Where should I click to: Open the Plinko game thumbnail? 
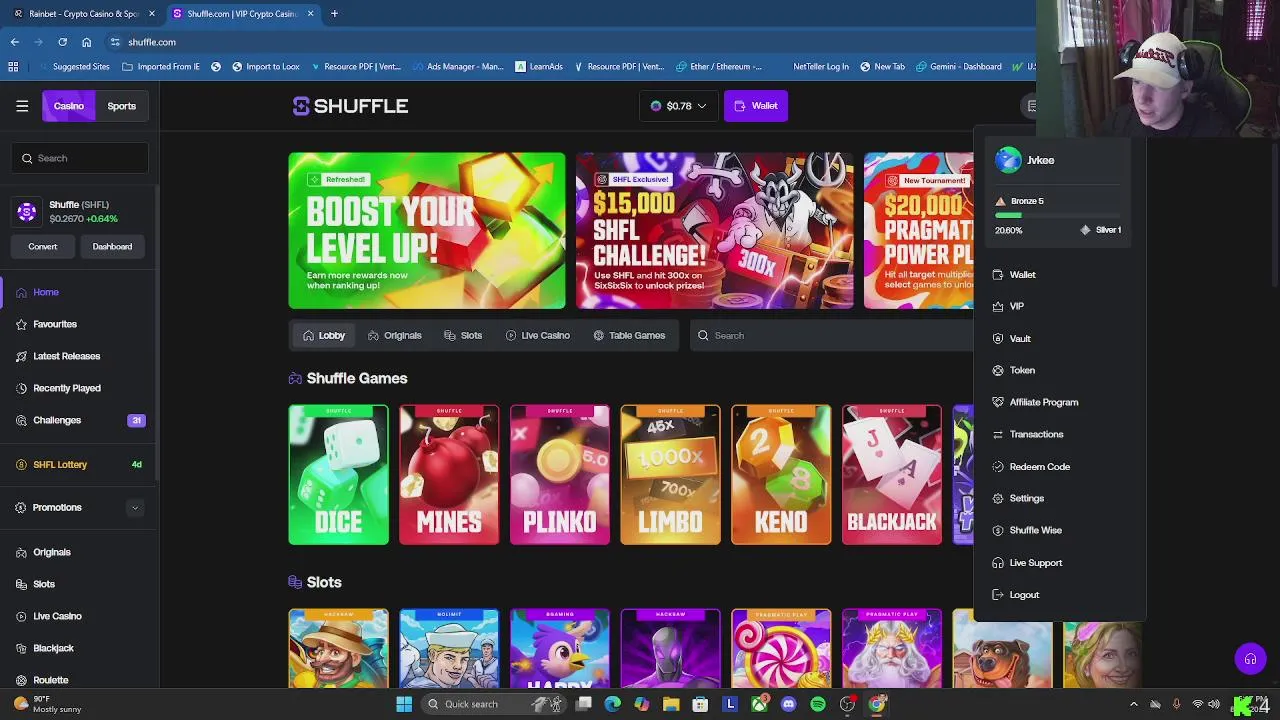(560, 475)
